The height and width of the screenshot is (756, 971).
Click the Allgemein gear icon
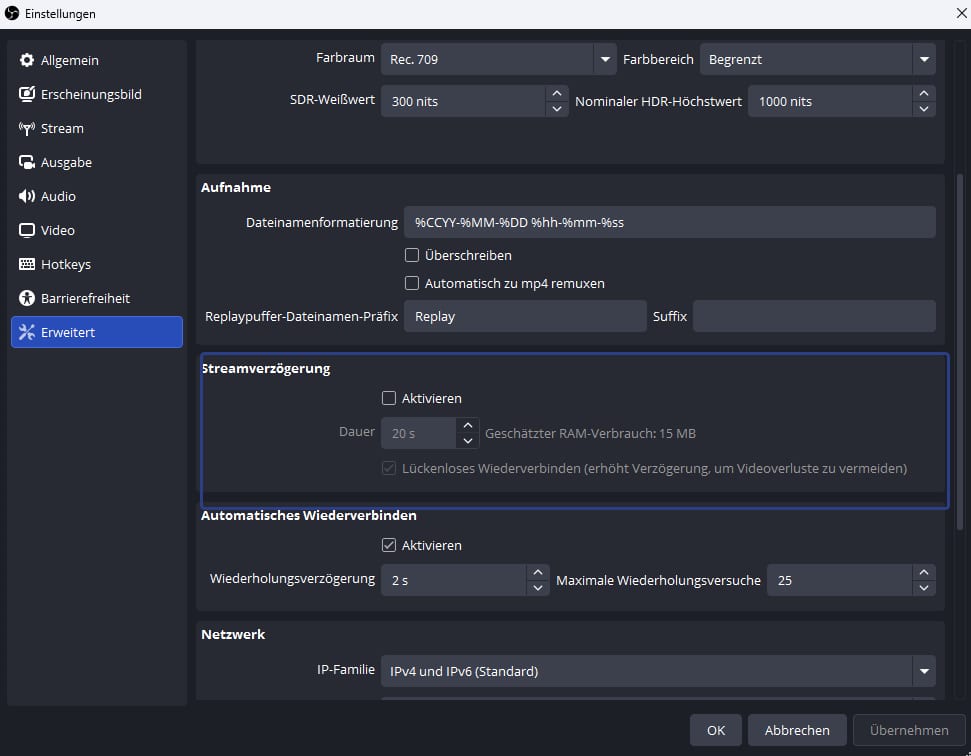coord(27,60)
